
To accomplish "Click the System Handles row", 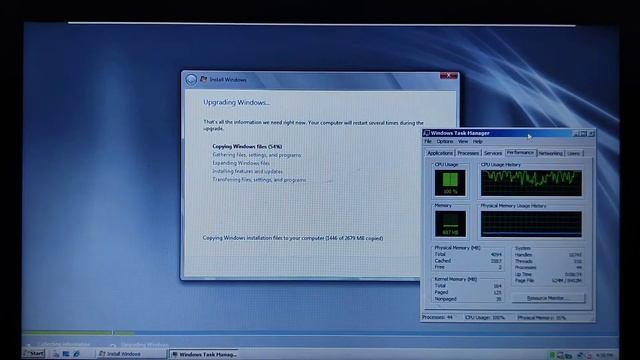I will 548,255.
